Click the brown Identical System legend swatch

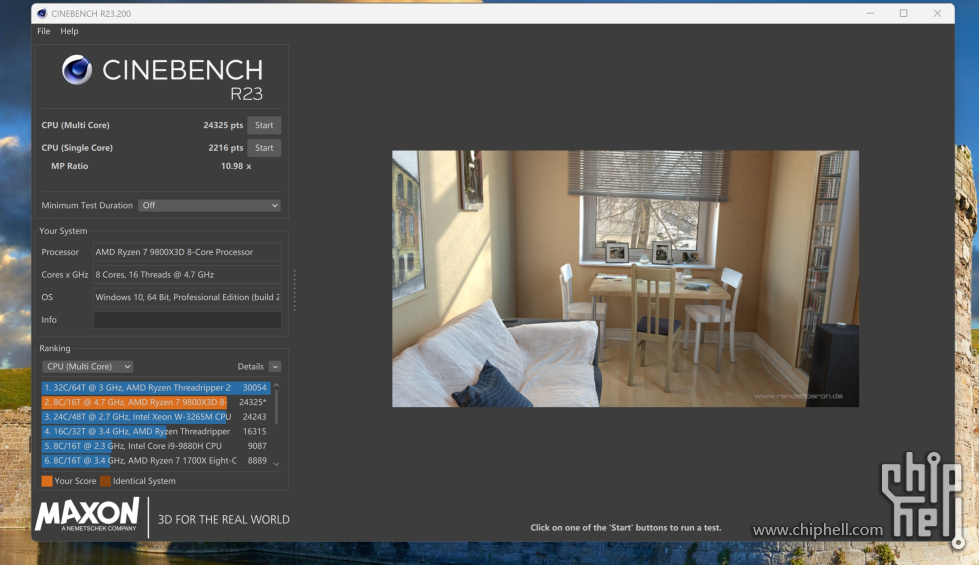point(106,481)
